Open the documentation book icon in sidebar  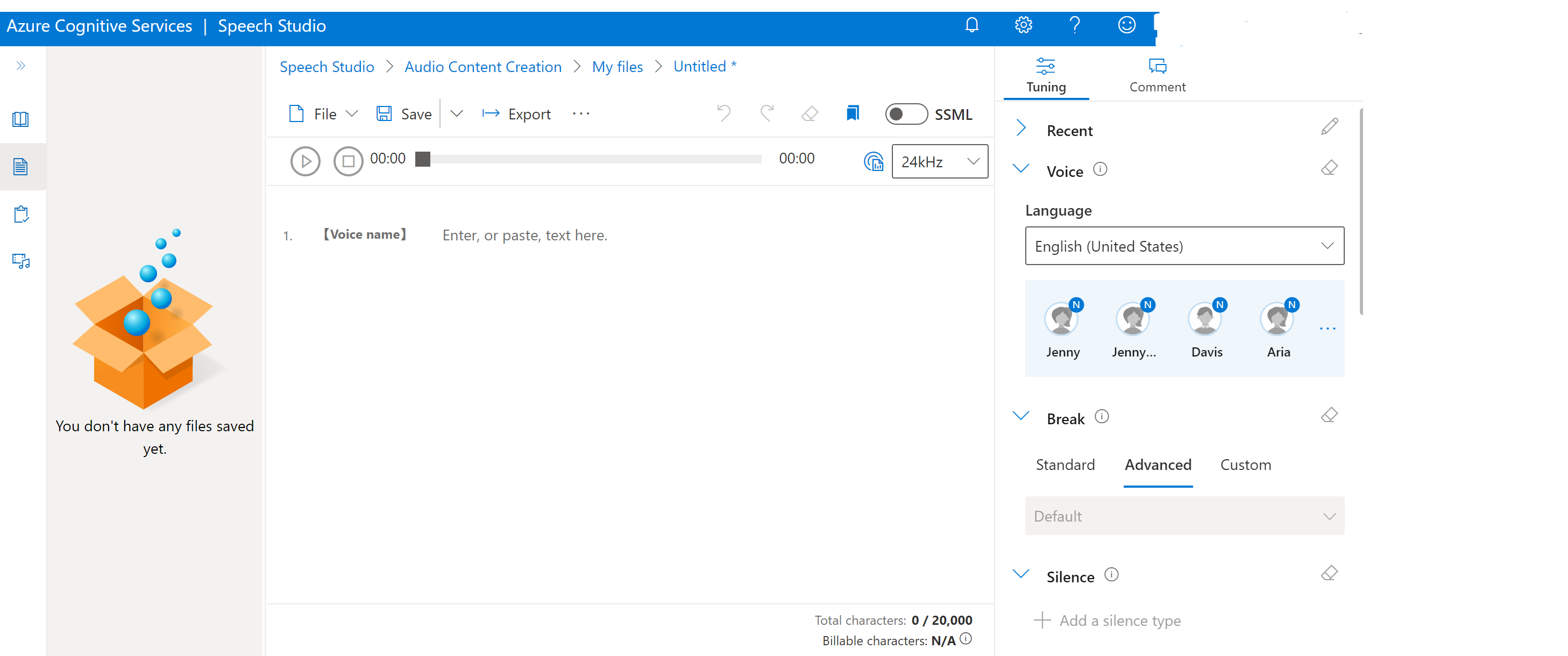tap(20, 119)
